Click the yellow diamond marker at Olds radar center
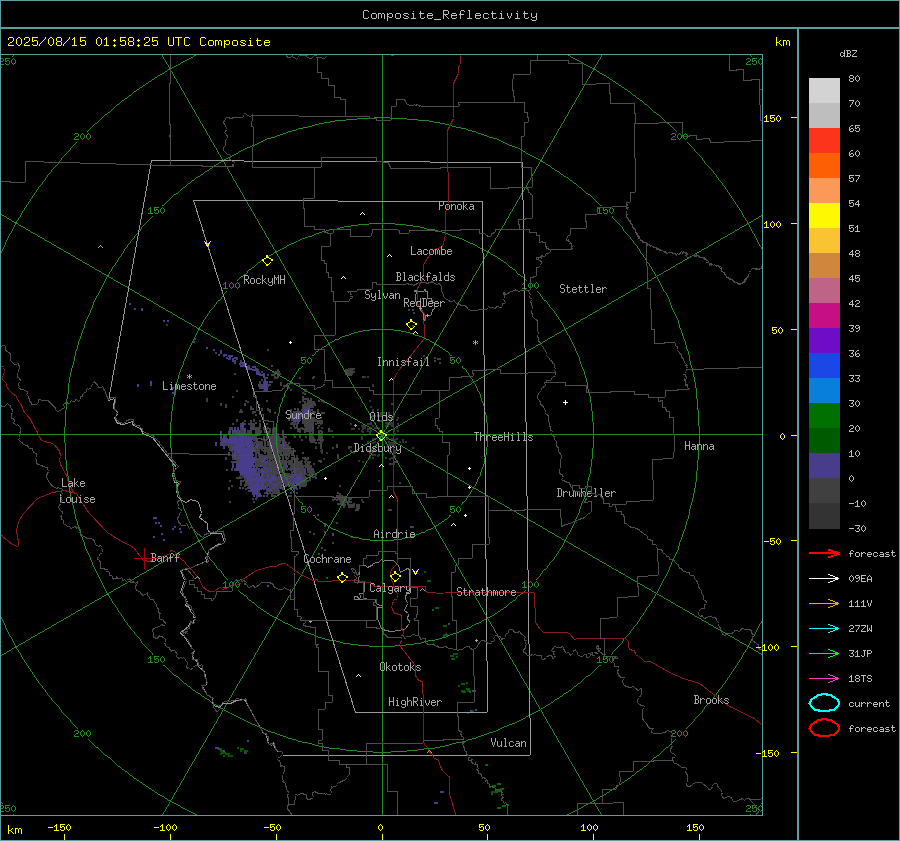Image resolution: width=900 pixels, height=841 pixels. pyautogui.click(x=381, y=436)
